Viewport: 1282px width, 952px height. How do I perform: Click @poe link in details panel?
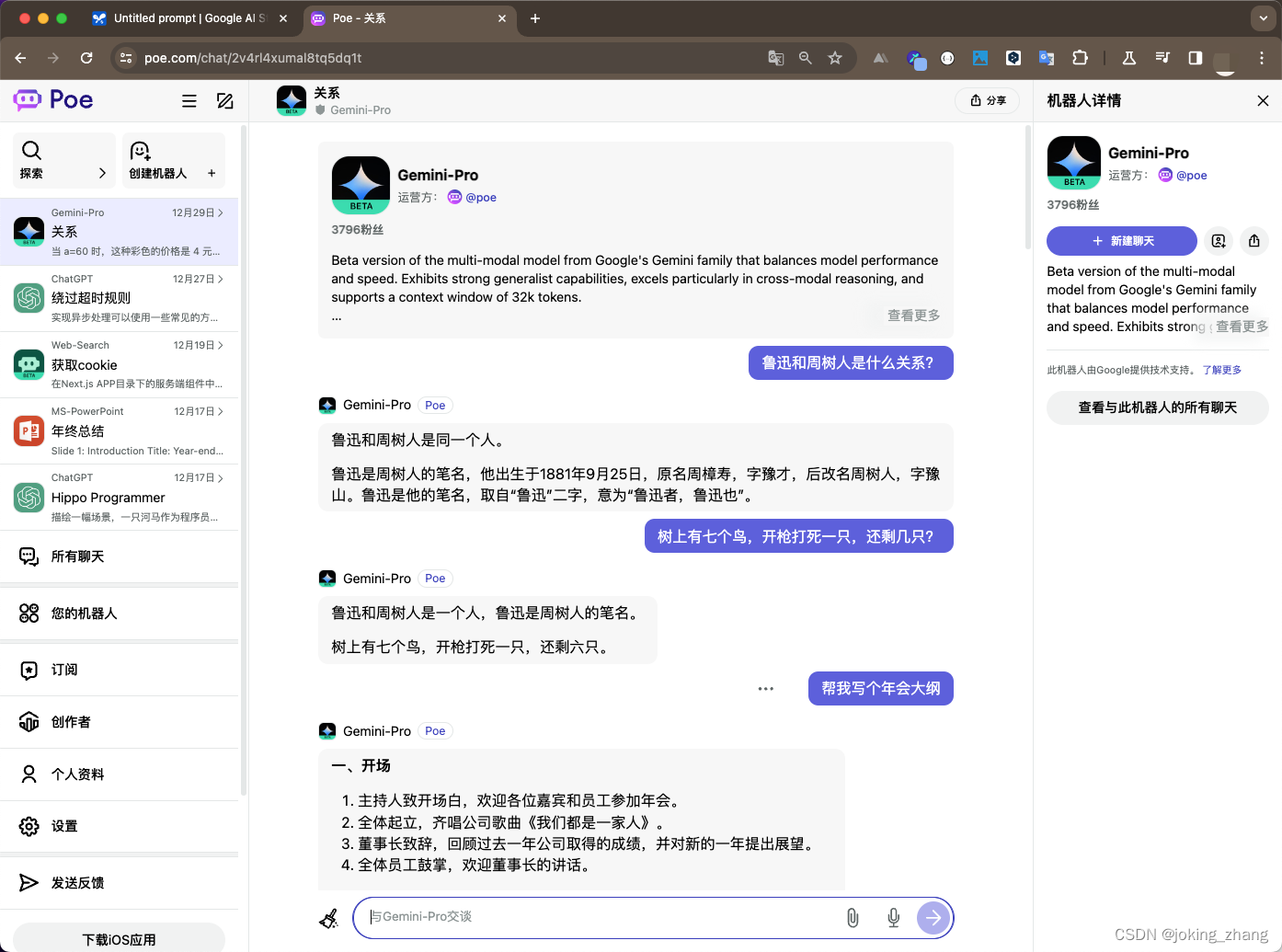coord(1183,175)
